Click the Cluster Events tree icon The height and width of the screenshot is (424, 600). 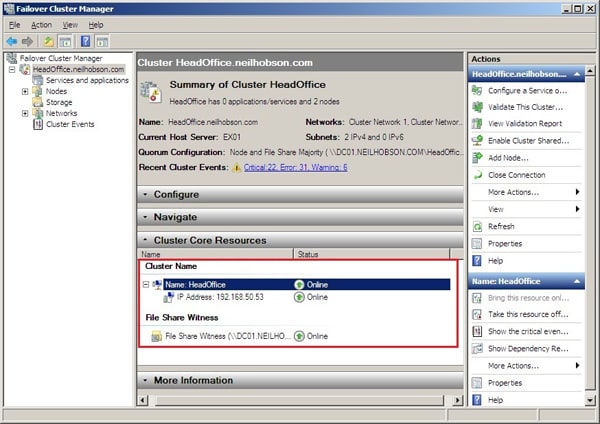pyautogui.click(x=38, y=124)
